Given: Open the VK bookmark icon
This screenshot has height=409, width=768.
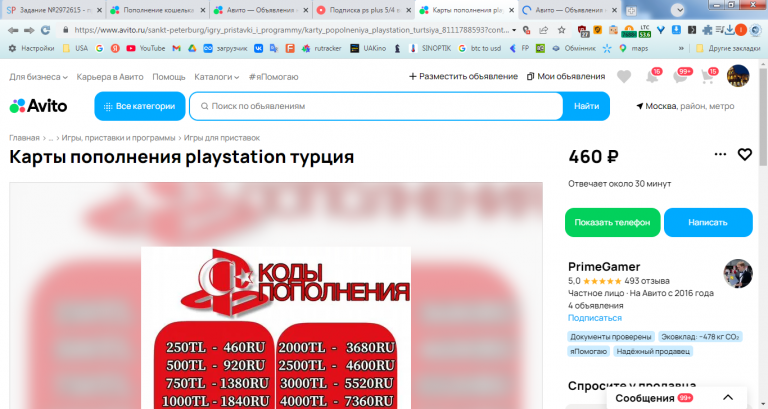Looking at the screenshot, I should point(258,48).
